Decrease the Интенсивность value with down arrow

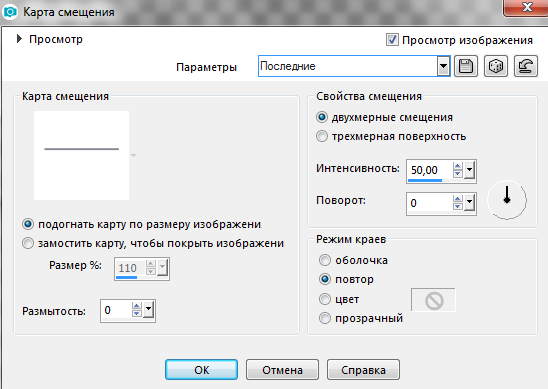[457, 174]
